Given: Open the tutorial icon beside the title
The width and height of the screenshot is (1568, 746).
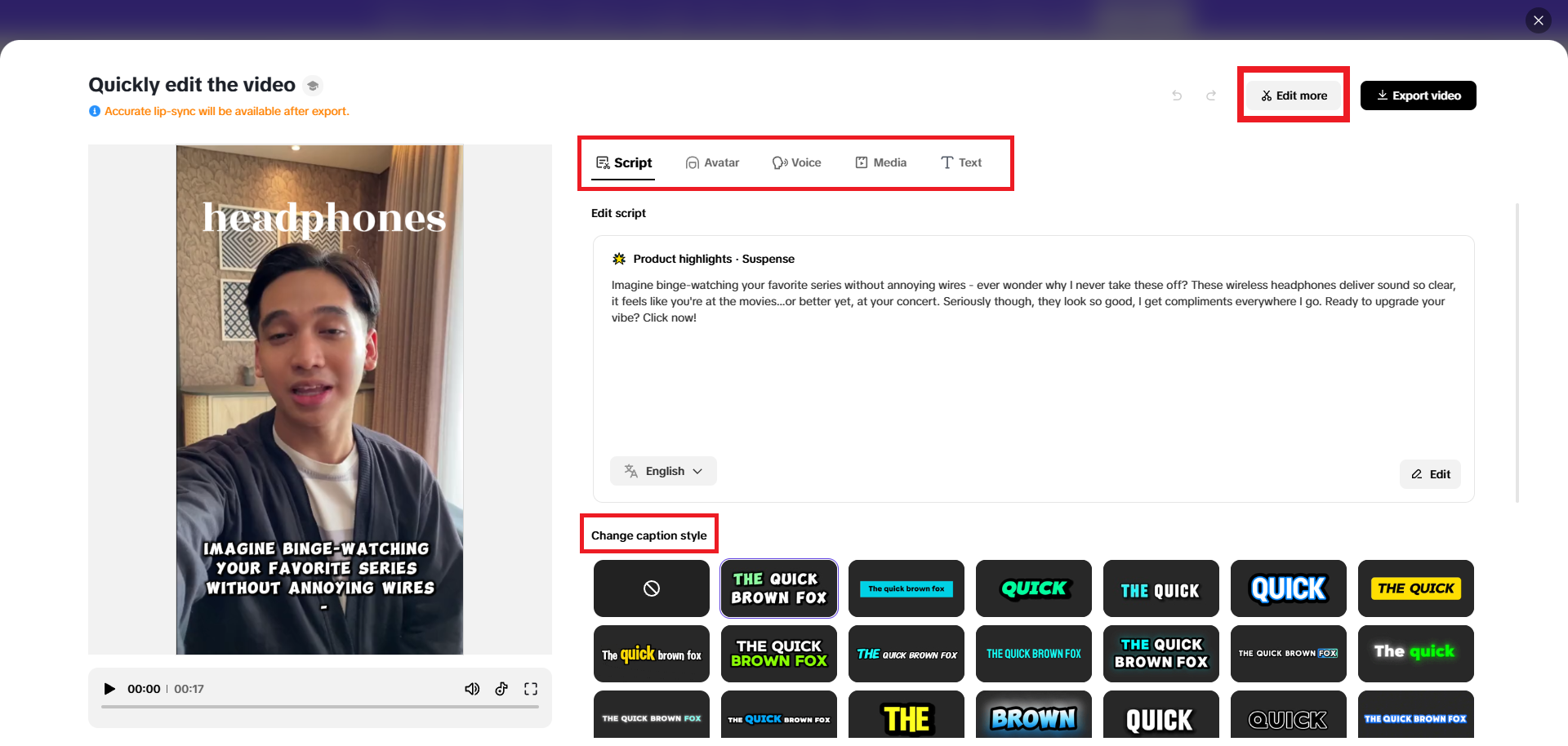Looking at the screenshot, I should click(x=313, y=86).
